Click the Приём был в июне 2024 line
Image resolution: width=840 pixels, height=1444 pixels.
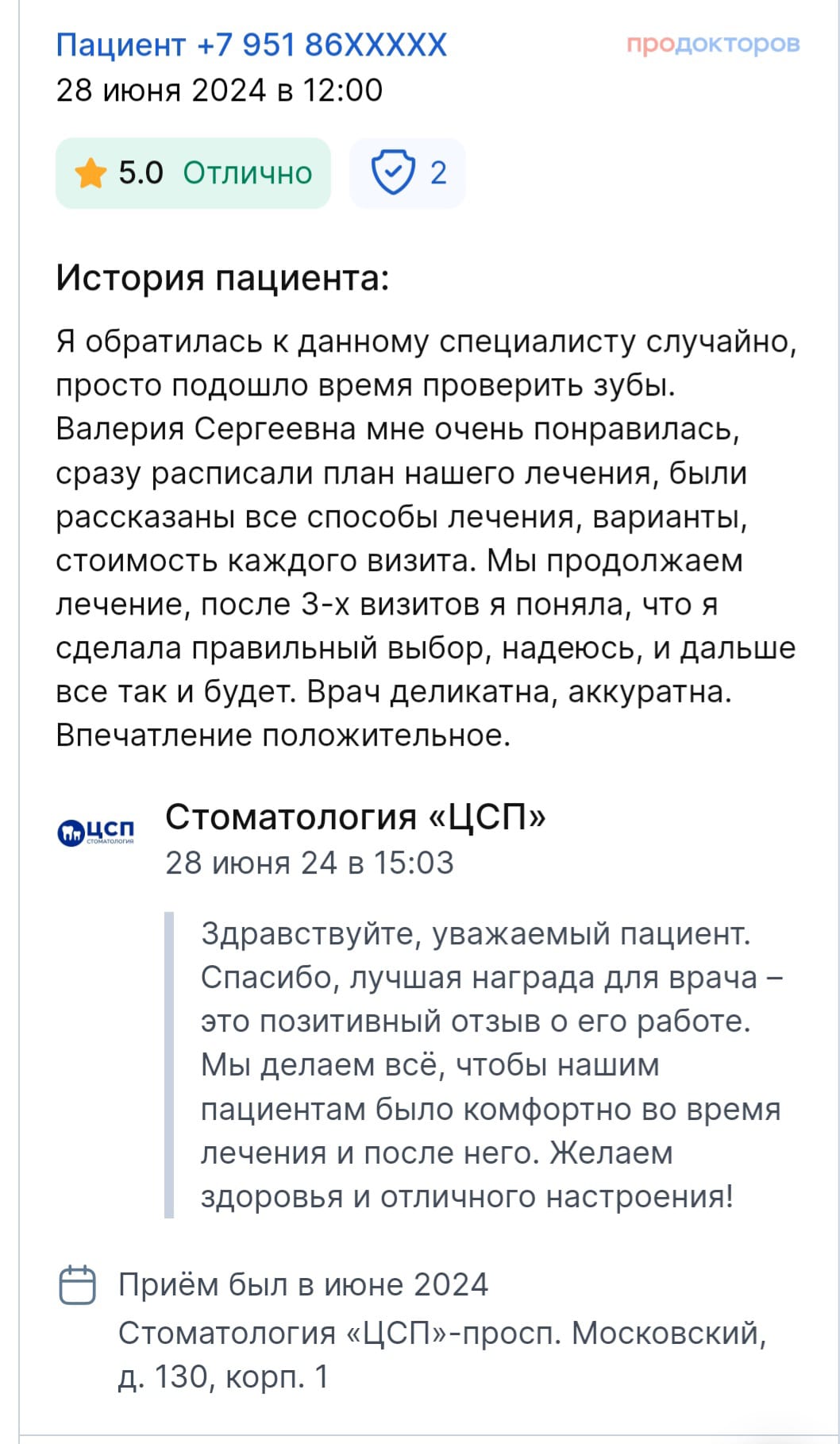[x=303, y=1284]
